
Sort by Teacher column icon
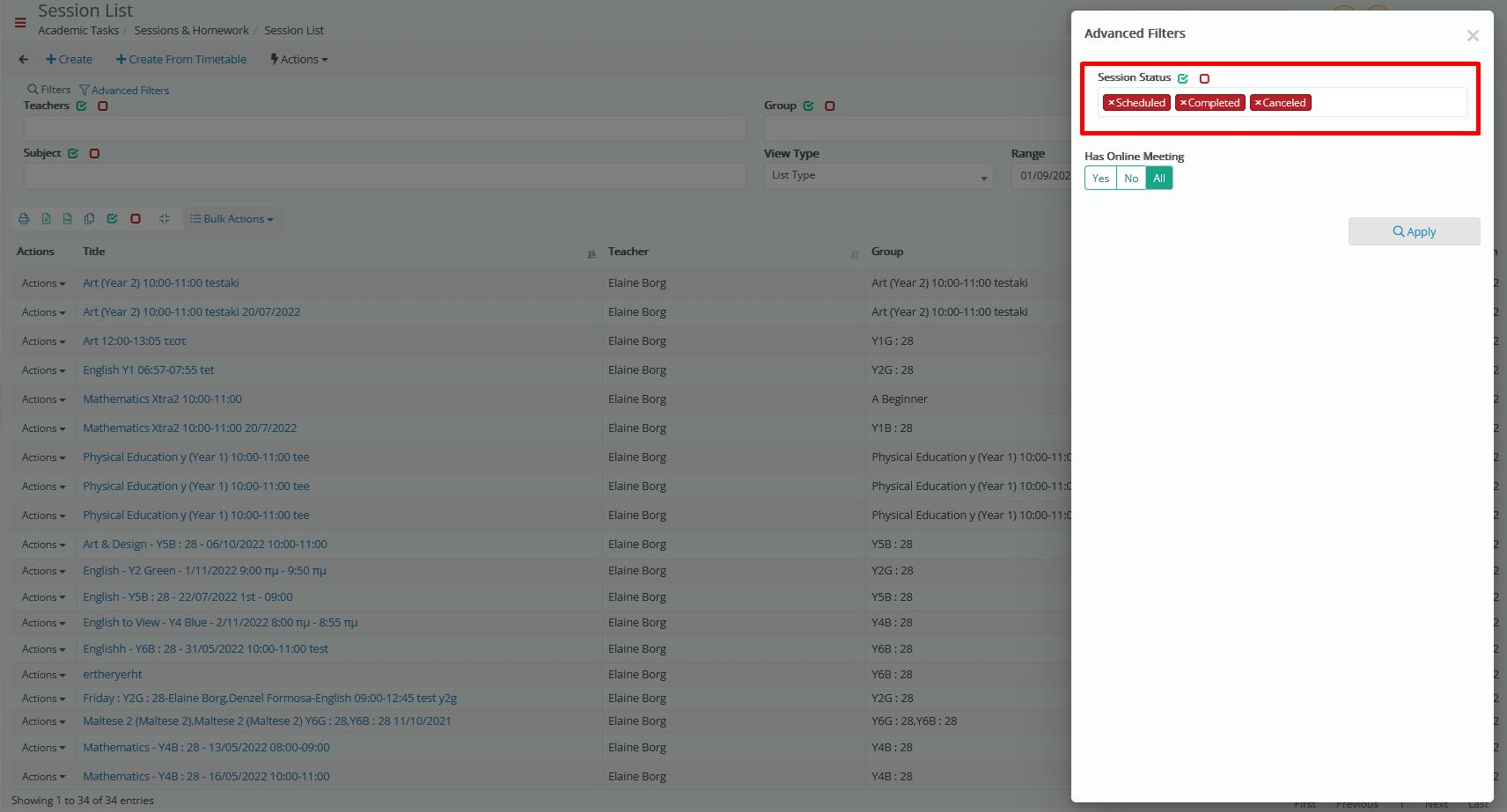click(x=855, y=254)
